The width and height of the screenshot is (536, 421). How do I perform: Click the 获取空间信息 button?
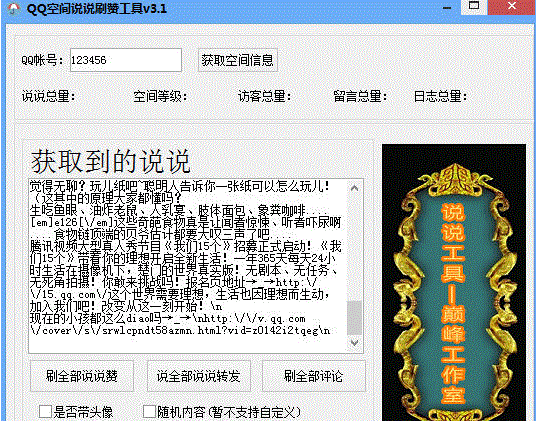click(238, 60)
